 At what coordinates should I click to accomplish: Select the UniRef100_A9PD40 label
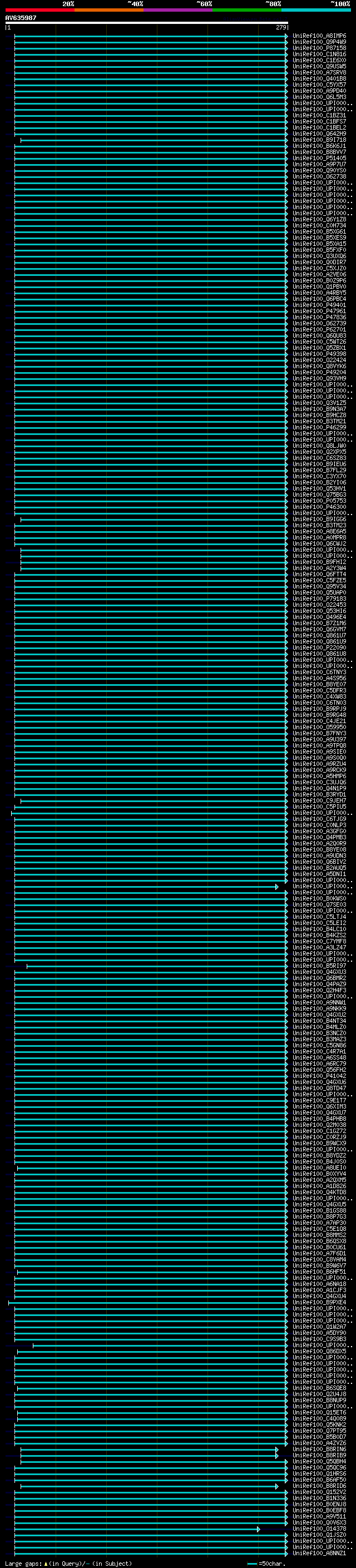pyautogui.click(x=319, y=91)
